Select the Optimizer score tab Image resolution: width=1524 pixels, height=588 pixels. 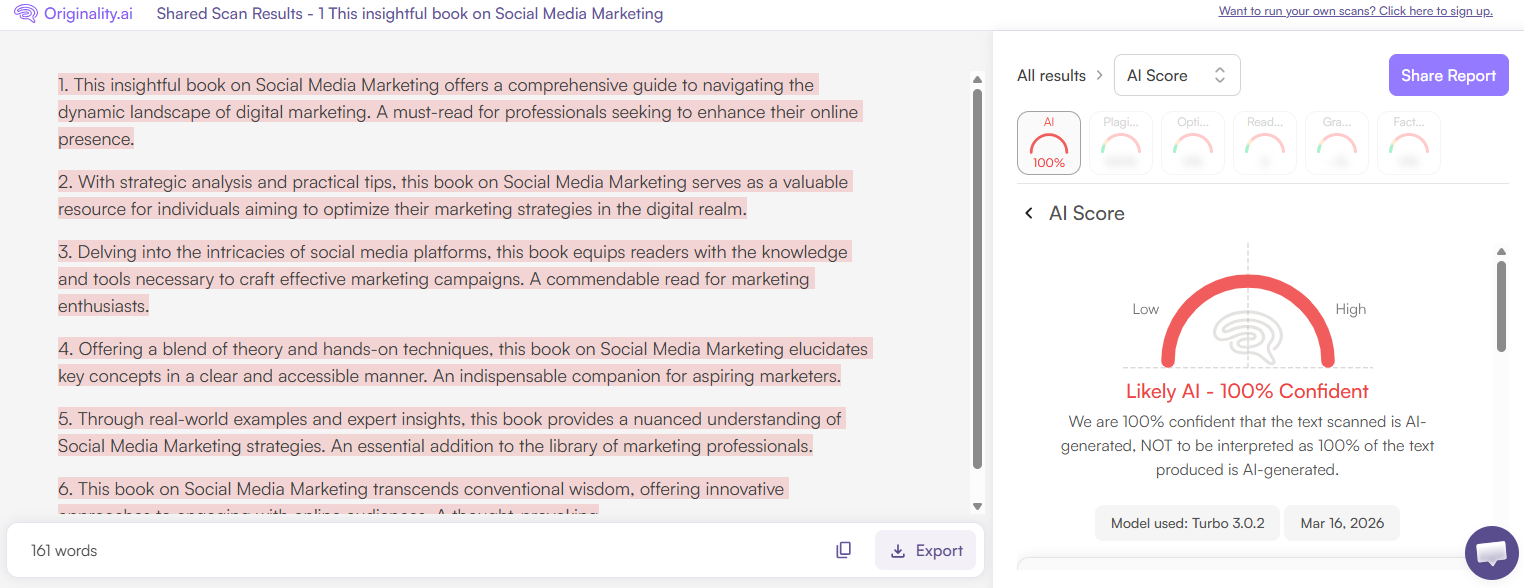coord(1193,143)
